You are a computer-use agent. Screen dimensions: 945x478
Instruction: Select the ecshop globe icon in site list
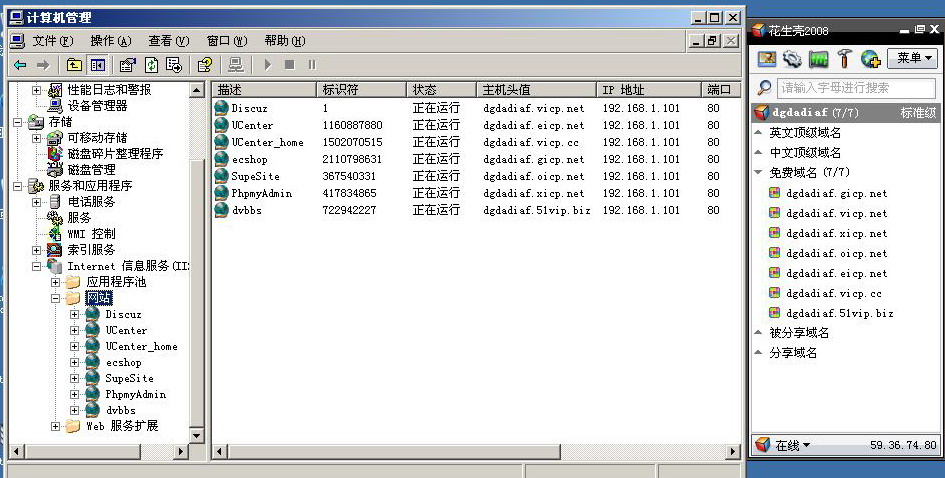(x=221, y=159)
